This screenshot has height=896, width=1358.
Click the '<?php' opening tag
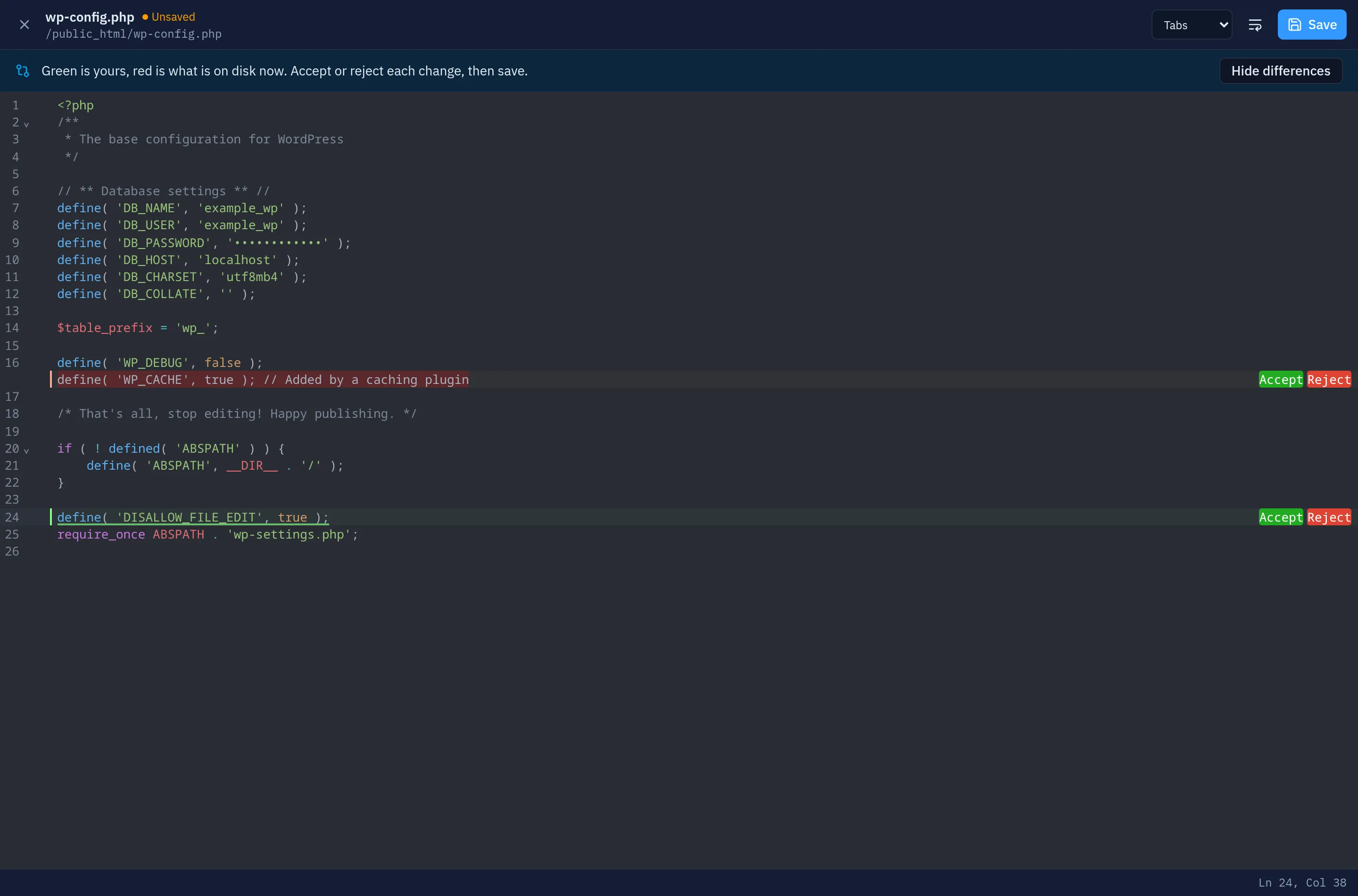pos(75,105)
